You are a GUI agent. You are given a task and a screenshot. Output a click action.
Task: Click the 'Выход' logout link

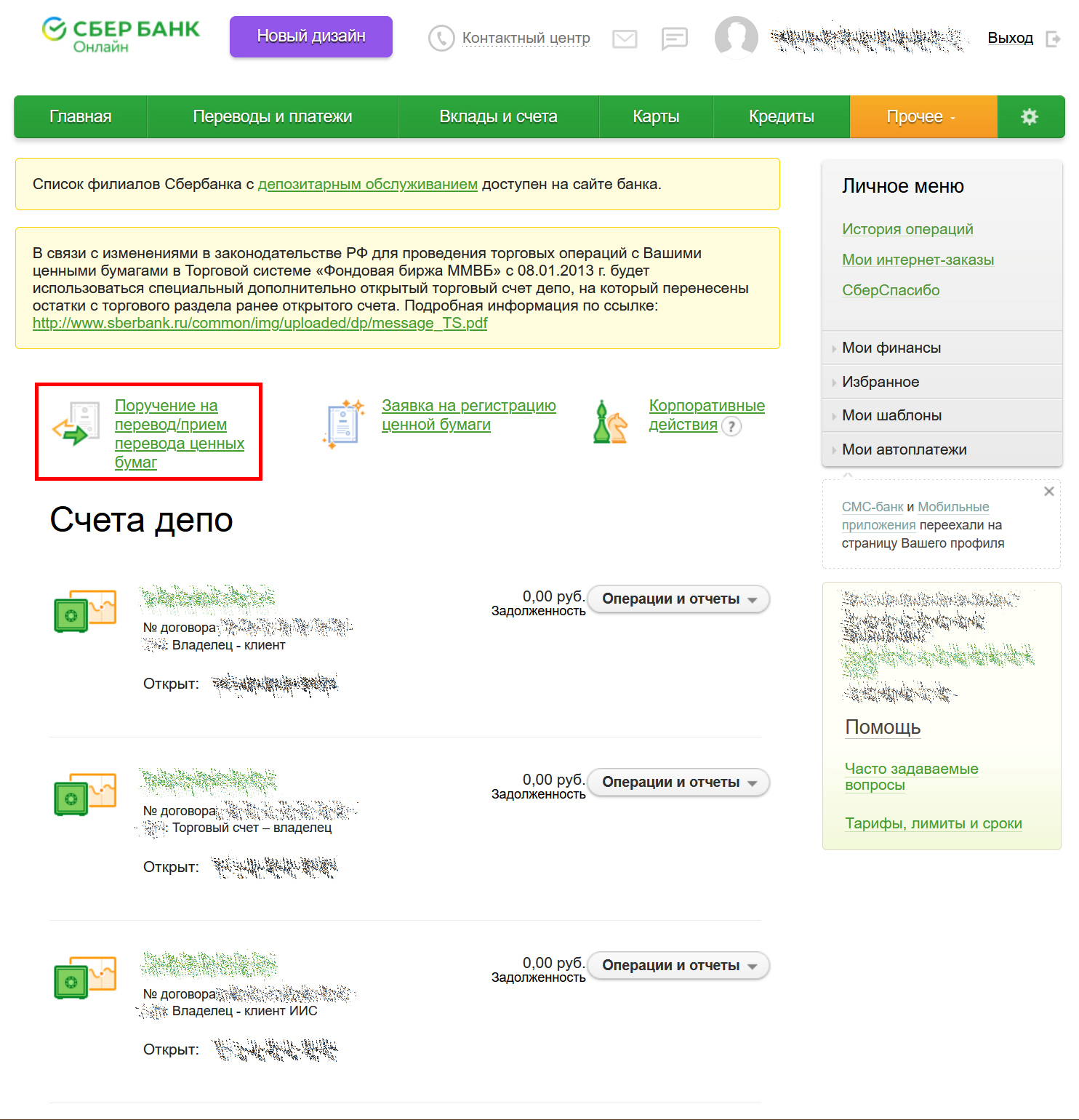click(1011, 38)
